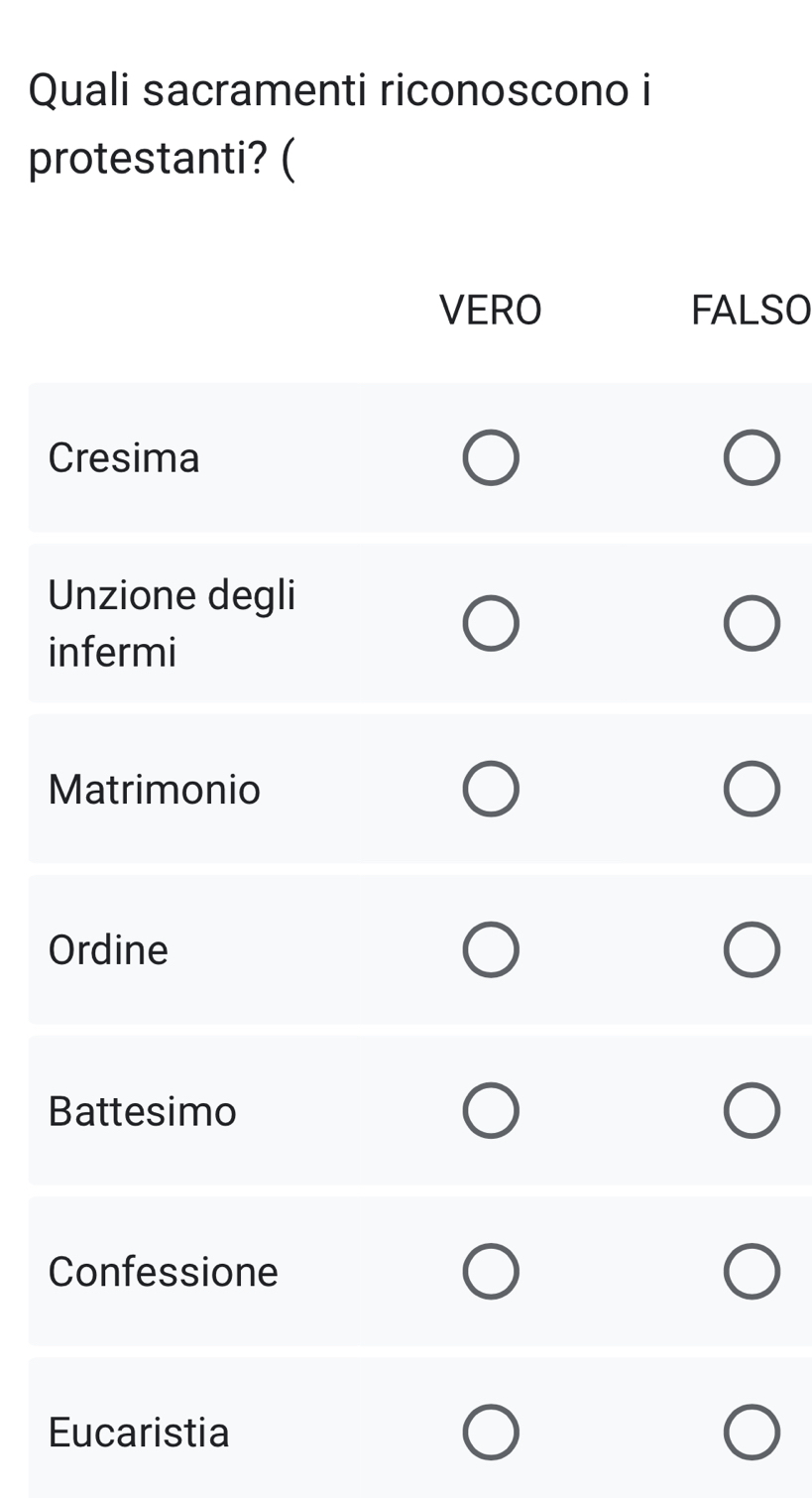The image size is (812, 1498).
Task: Answer VERO for Confessione
Action: [x=491, y=1271]
